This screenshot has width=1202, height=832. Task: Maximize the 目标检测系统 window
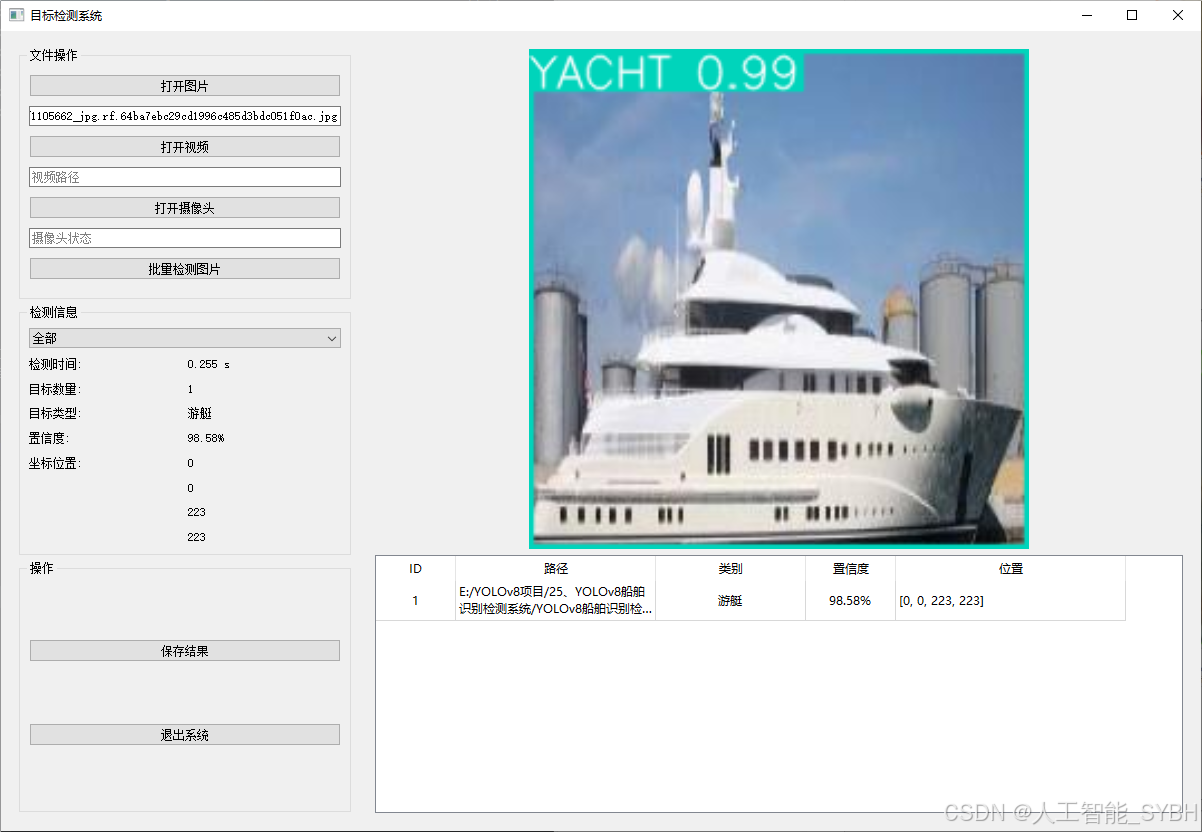click(1132, 15)
